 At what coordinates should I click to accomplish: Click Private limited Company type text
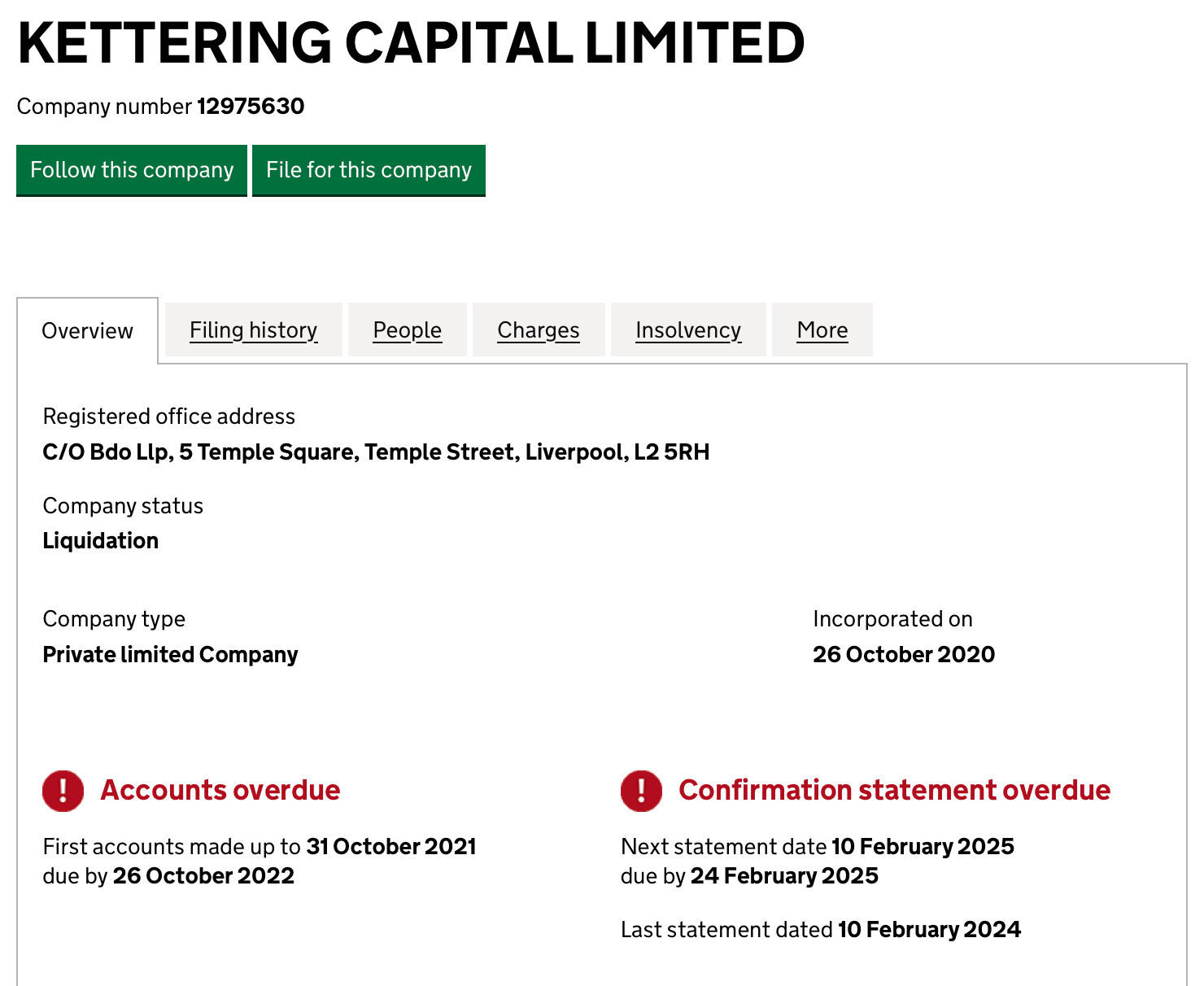coord(170,655)
